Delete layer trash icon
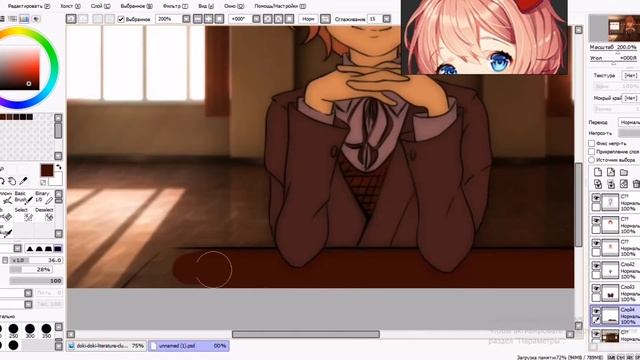The height and width of the screenshot is (360, 640). (636, 184)
